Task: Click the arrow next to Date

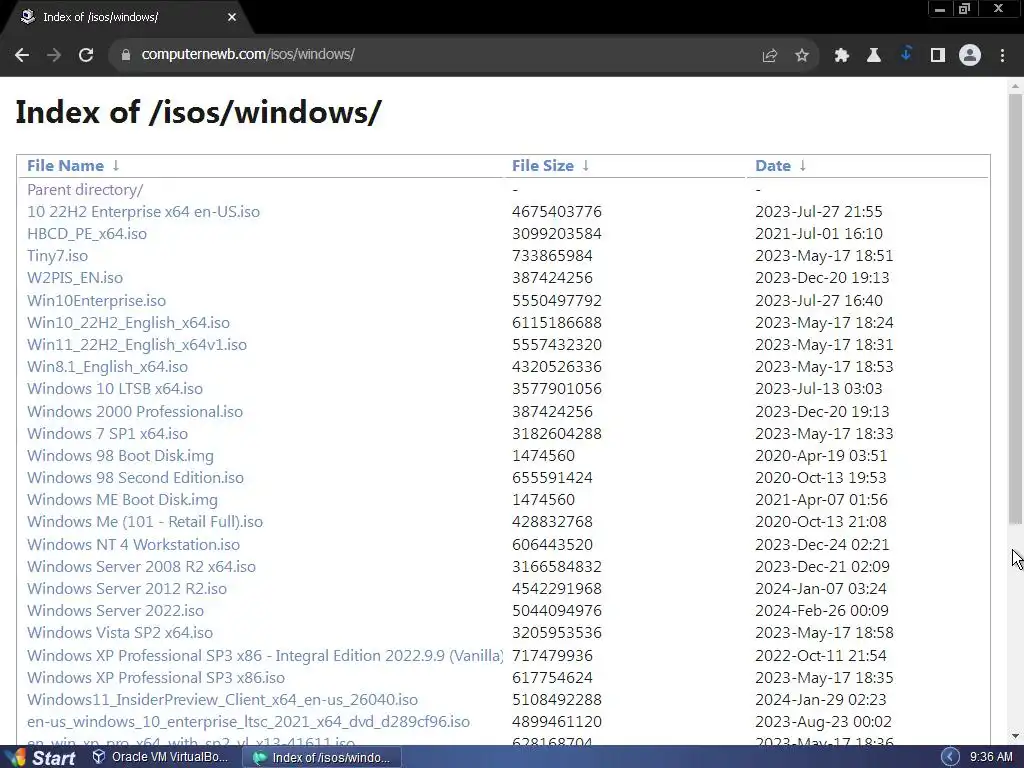Action: (803, 166)
